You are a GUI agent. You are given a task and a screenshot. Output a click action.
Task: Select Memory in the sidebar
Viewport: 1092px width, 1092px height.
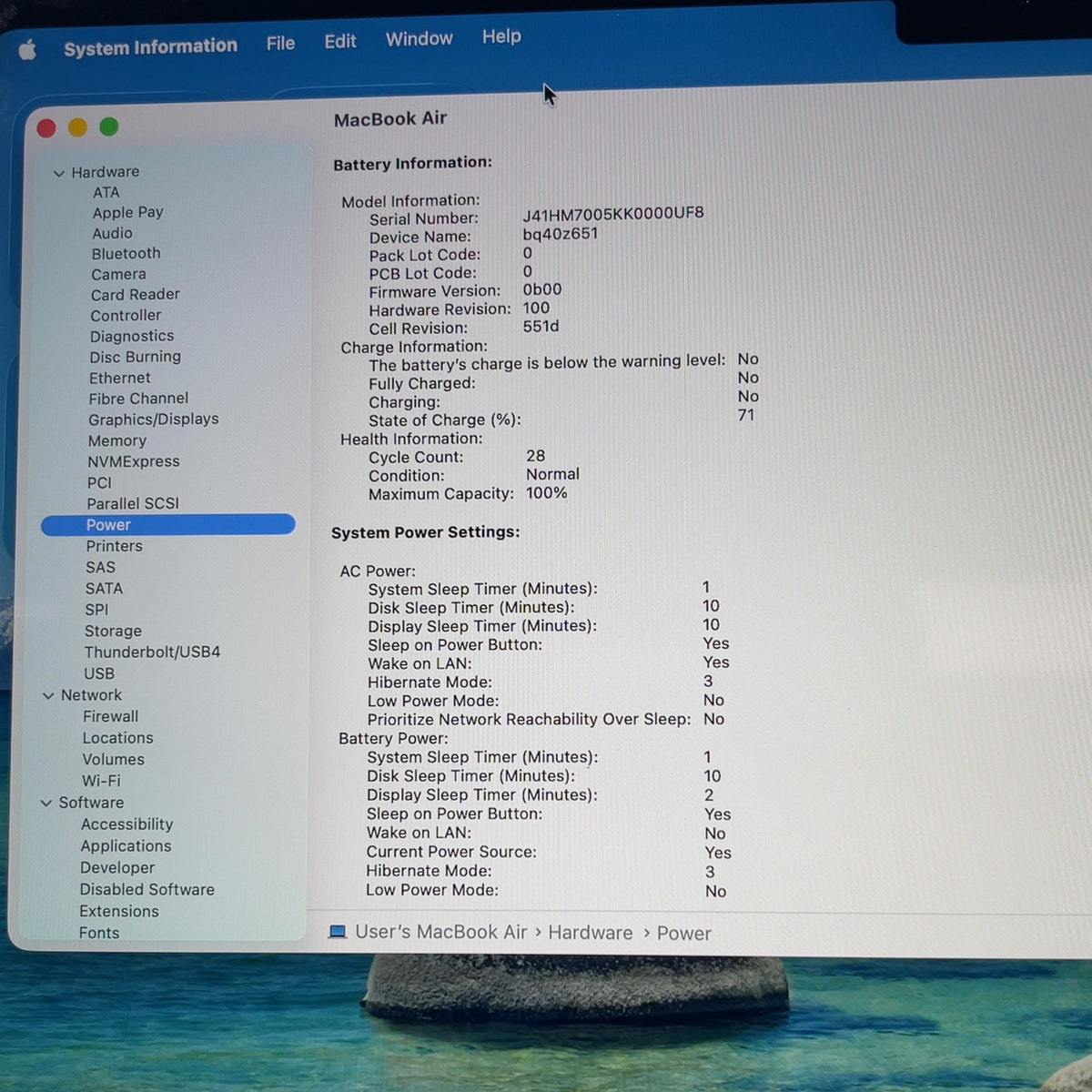pyautogui.click(x=116, y=440)
